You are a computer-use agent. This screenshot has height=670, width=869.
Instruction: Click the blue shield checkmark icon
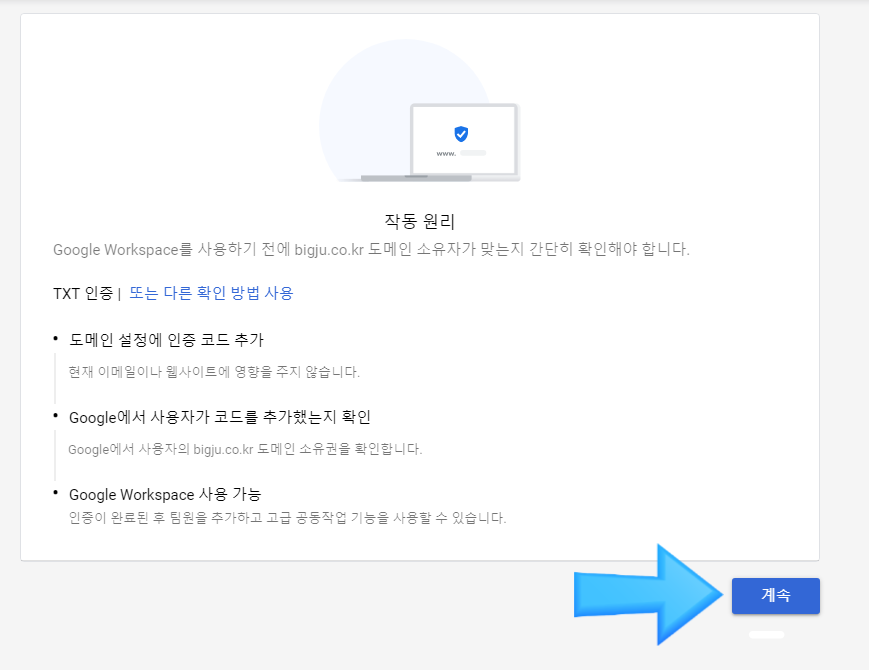click(x=461, y=134)
